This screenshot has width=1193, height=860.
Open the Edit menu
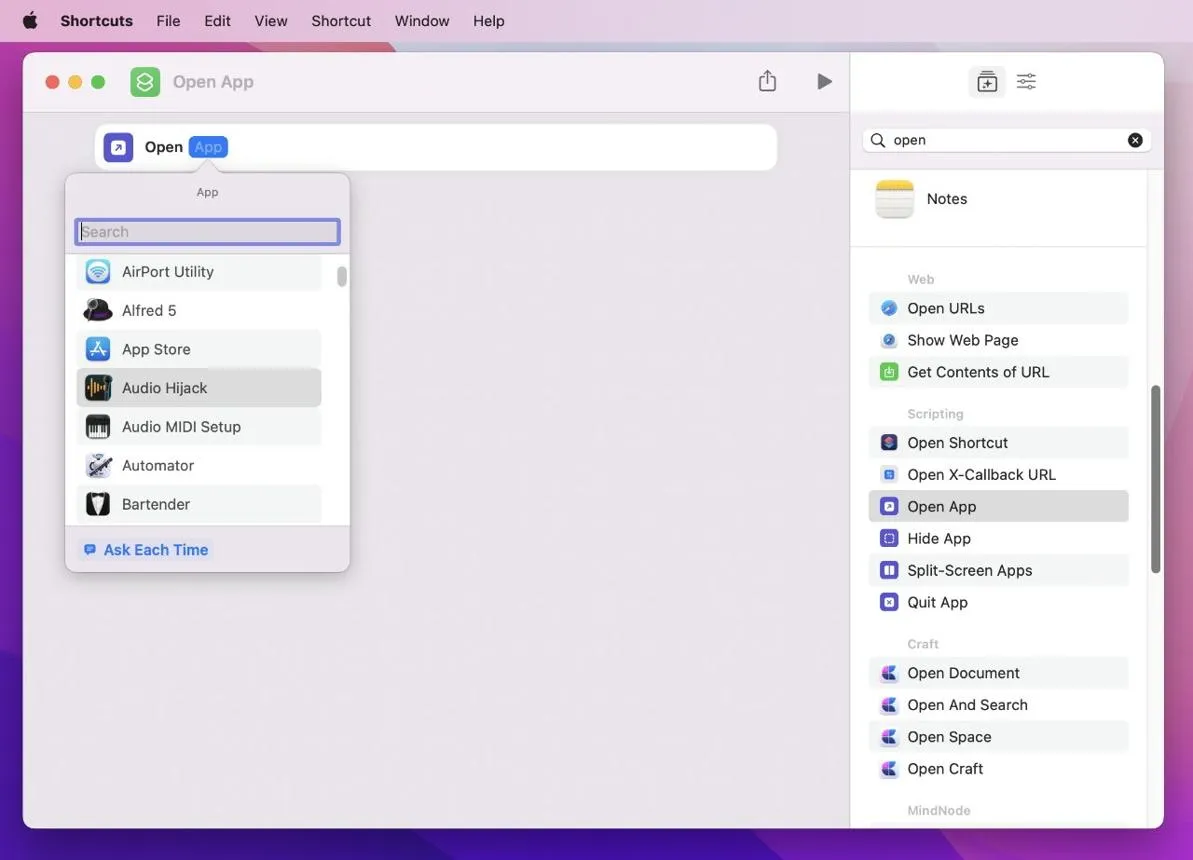coord(217,21)
